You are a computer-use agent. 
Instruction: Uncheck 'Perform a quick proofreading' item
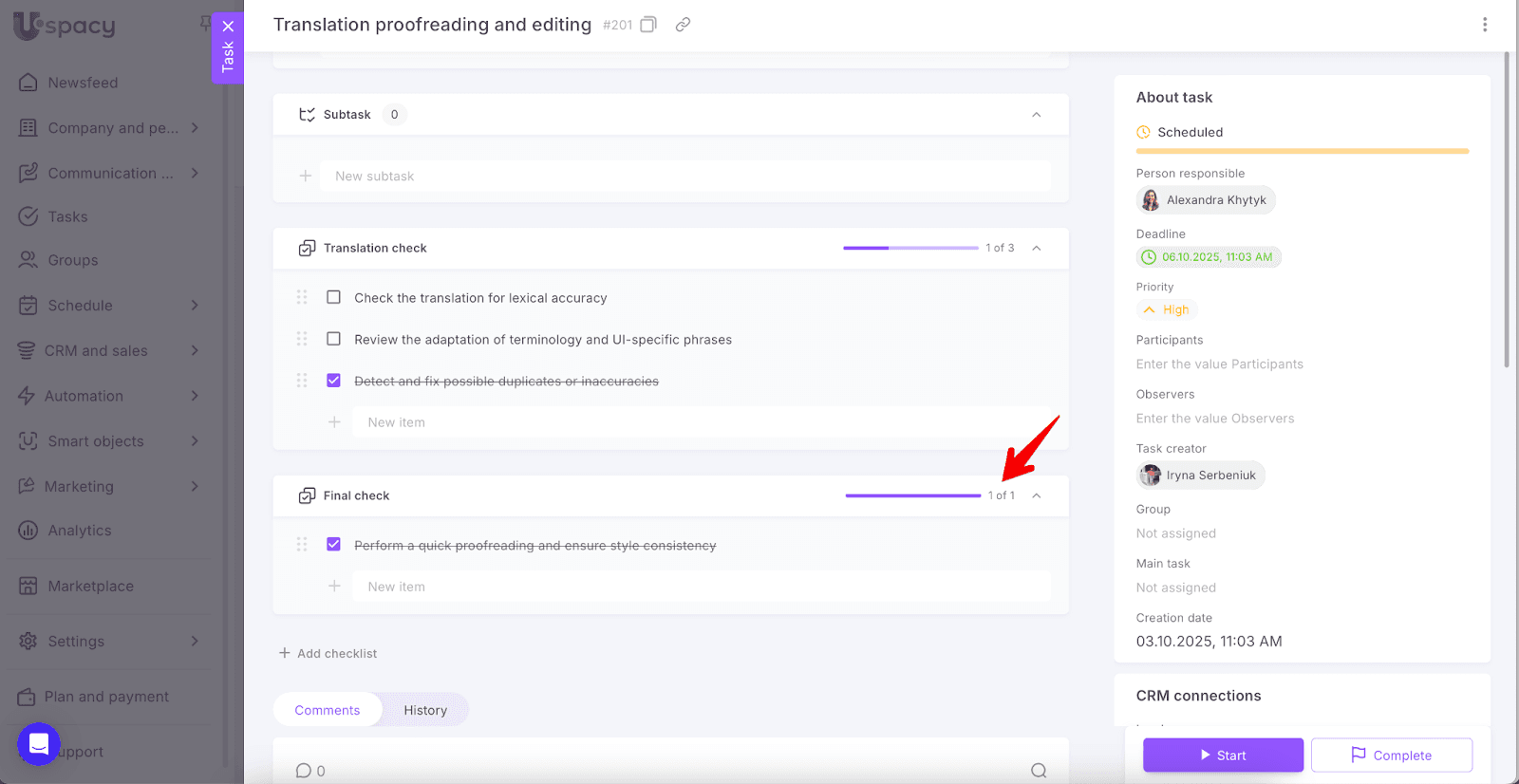[333, 545]
